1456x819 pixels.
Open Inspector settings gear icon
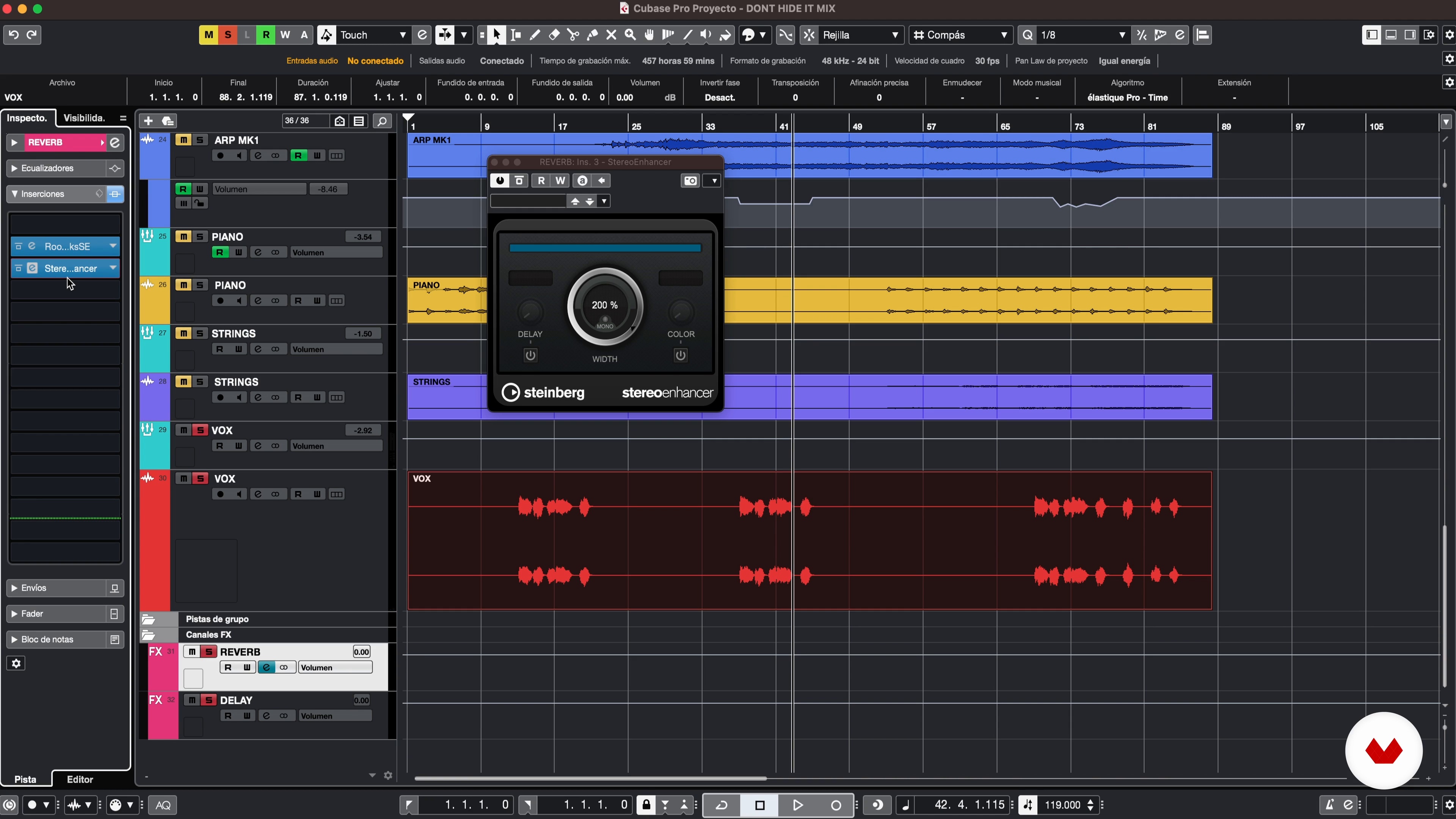pyautogui.click(x=16, y=664)
